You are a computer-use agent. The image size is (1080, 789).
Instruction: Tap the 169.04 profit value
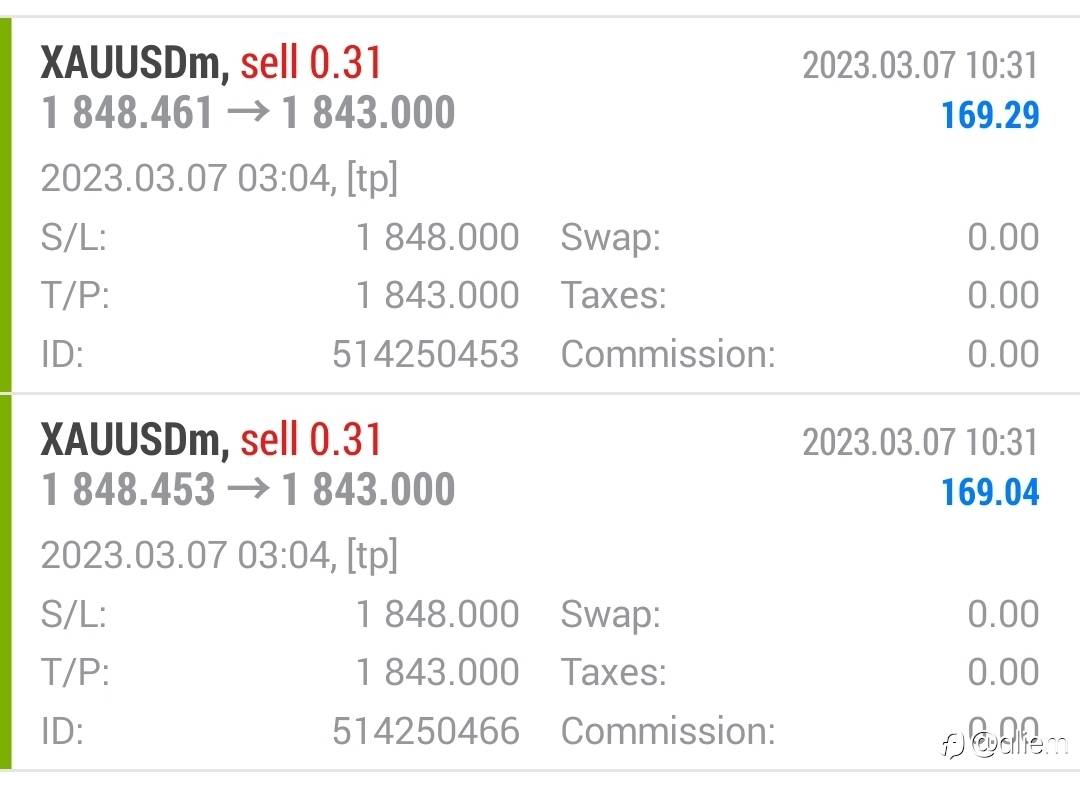point(989,492)
